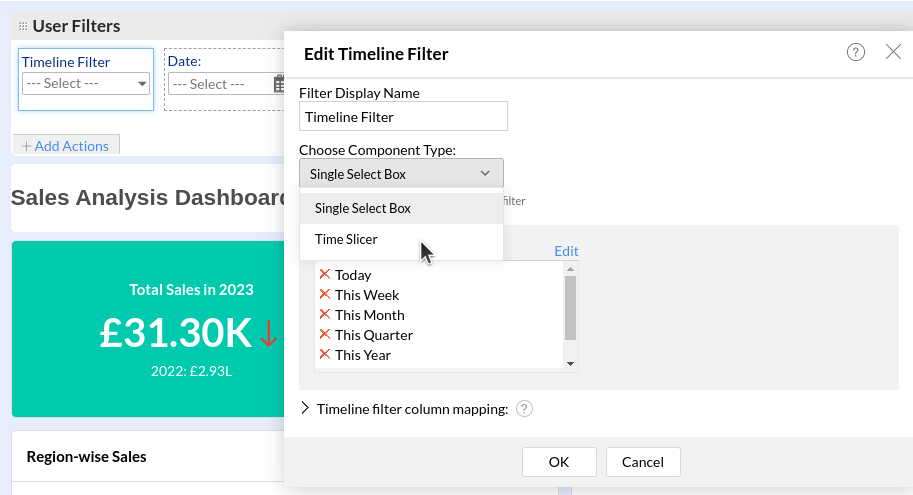
Task: Click the options list scrollbar down arrow
Action: pyautogui.click(x=571, y=364)
